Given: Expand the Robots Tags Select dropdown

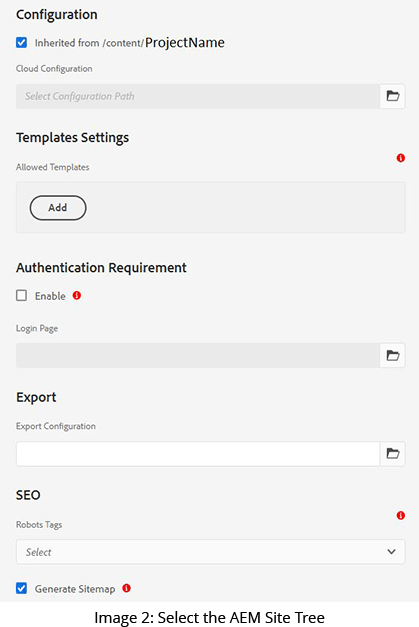Looking at the screenshot, I should click(211, 552).
